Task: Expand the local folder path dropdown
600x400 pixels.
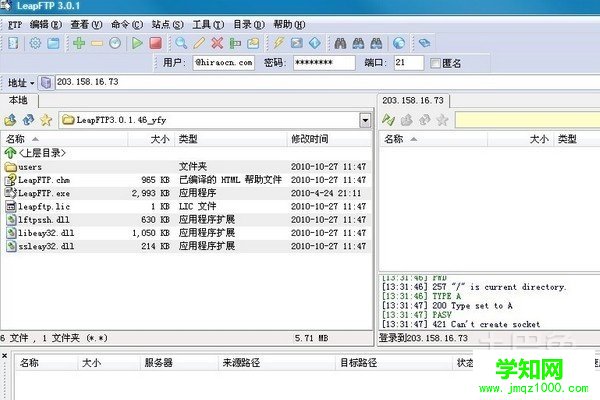Action: point(365,121)
